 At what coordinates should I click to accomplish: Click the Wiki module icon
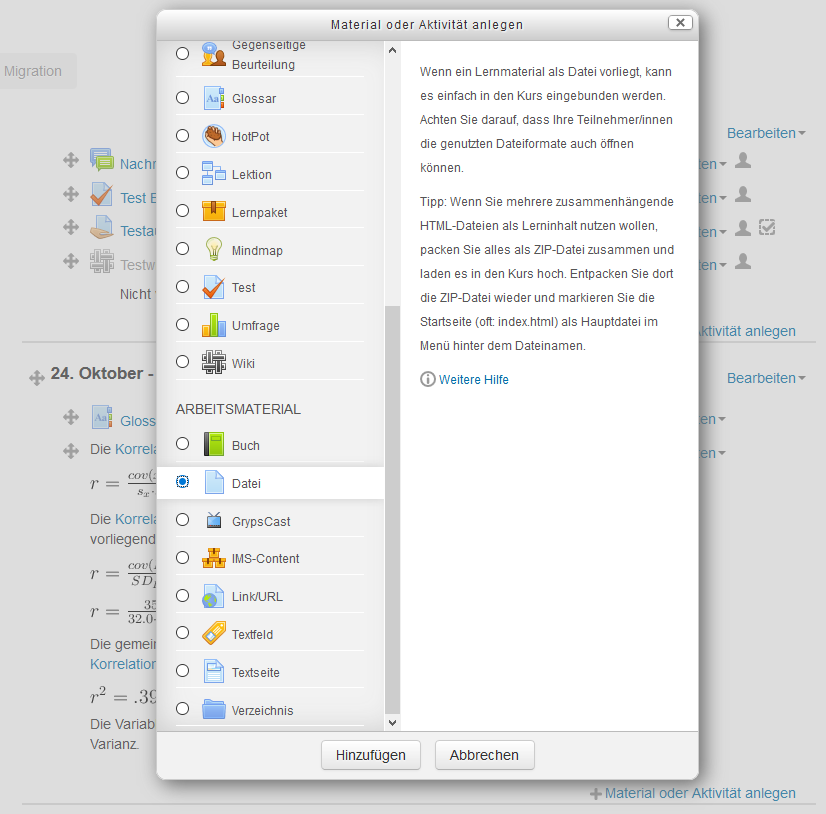pos(214,362)
